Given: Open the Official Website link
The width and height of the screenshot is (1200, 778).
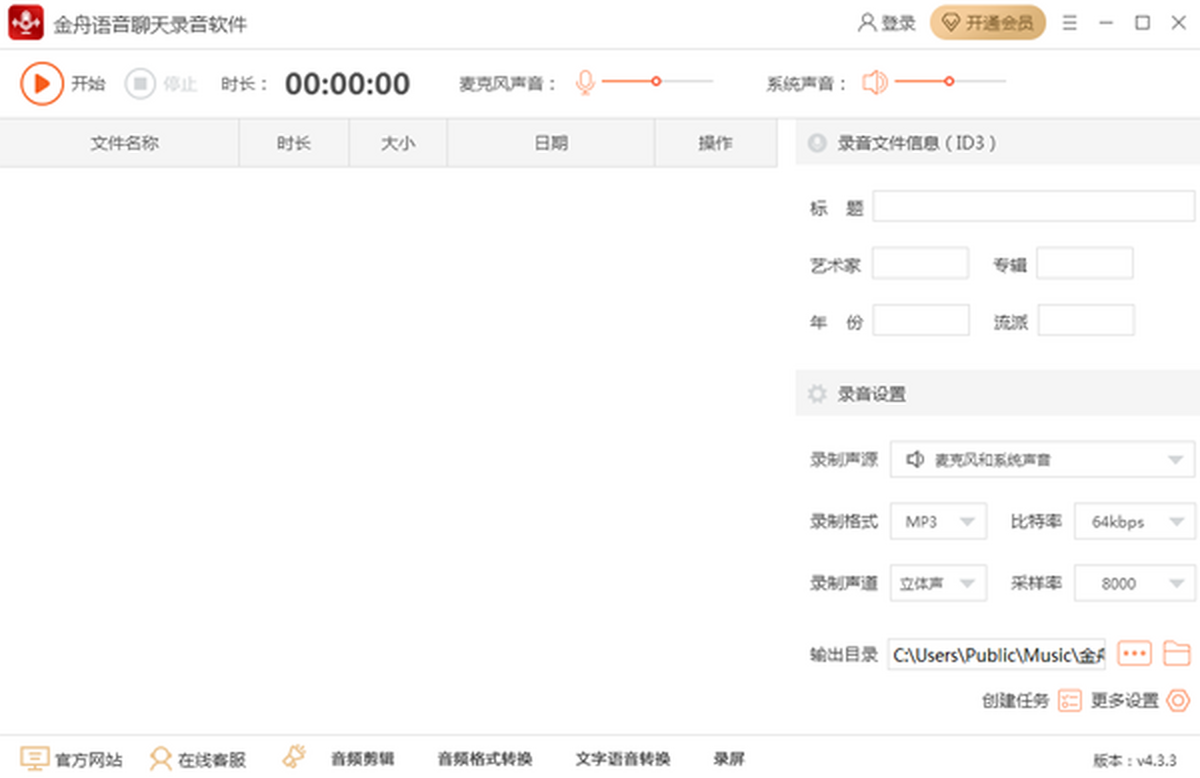Looking at the screenshot, I should coord(72,760).
